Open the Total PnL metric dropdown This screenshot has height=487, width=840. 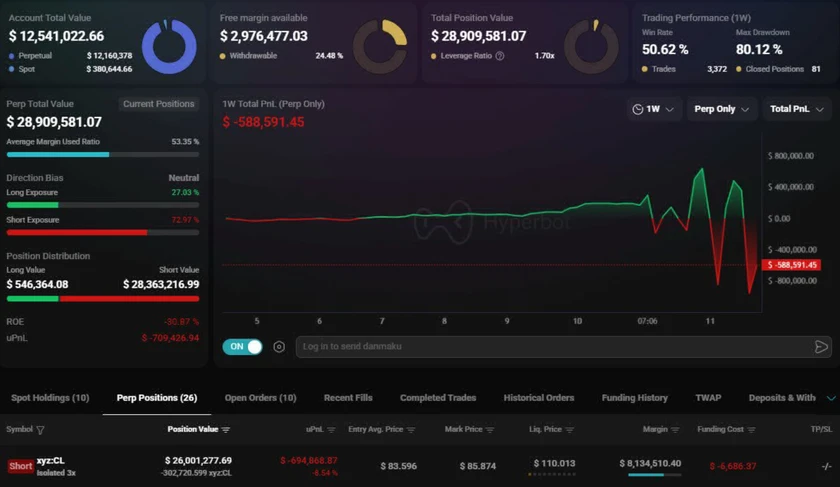796,109
